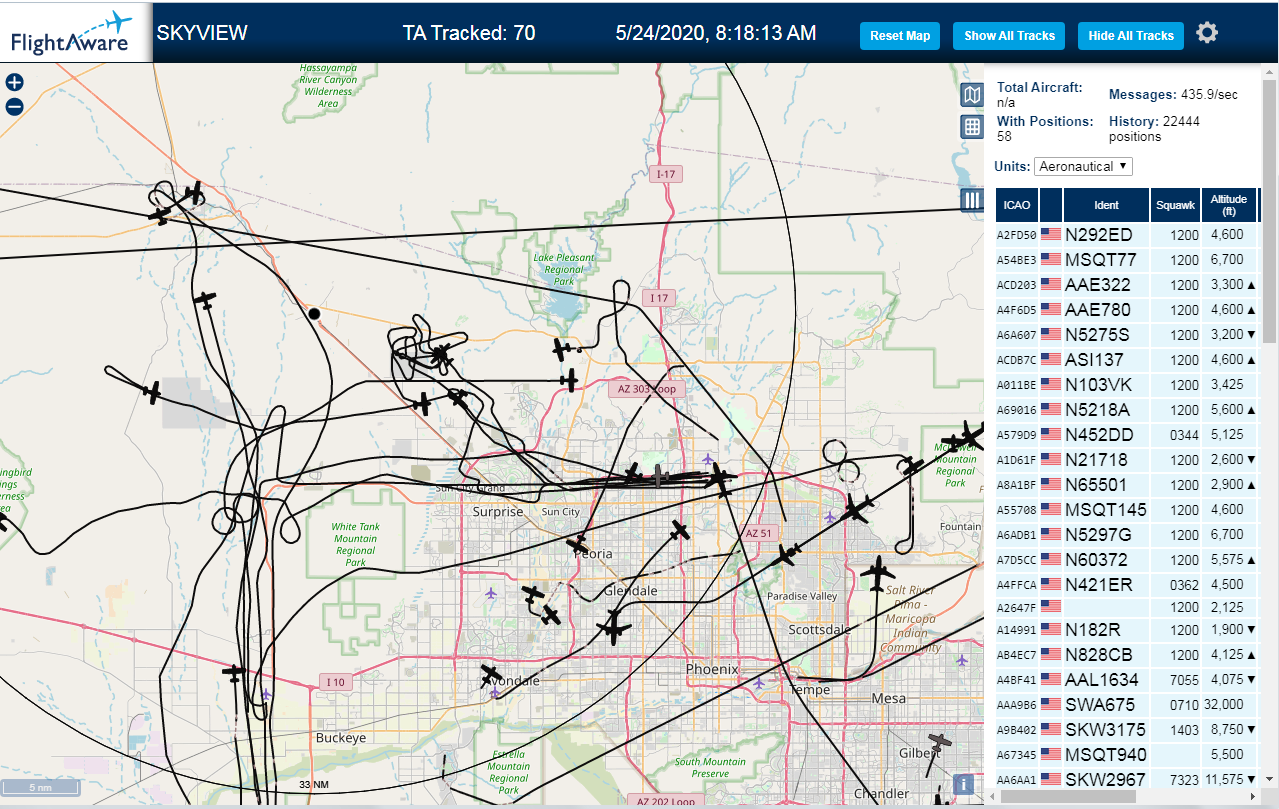The image size is (1279, 809).
Task: Select the N292ED aircraft row
Action: pyautogui.click(x=1127, y=235)
